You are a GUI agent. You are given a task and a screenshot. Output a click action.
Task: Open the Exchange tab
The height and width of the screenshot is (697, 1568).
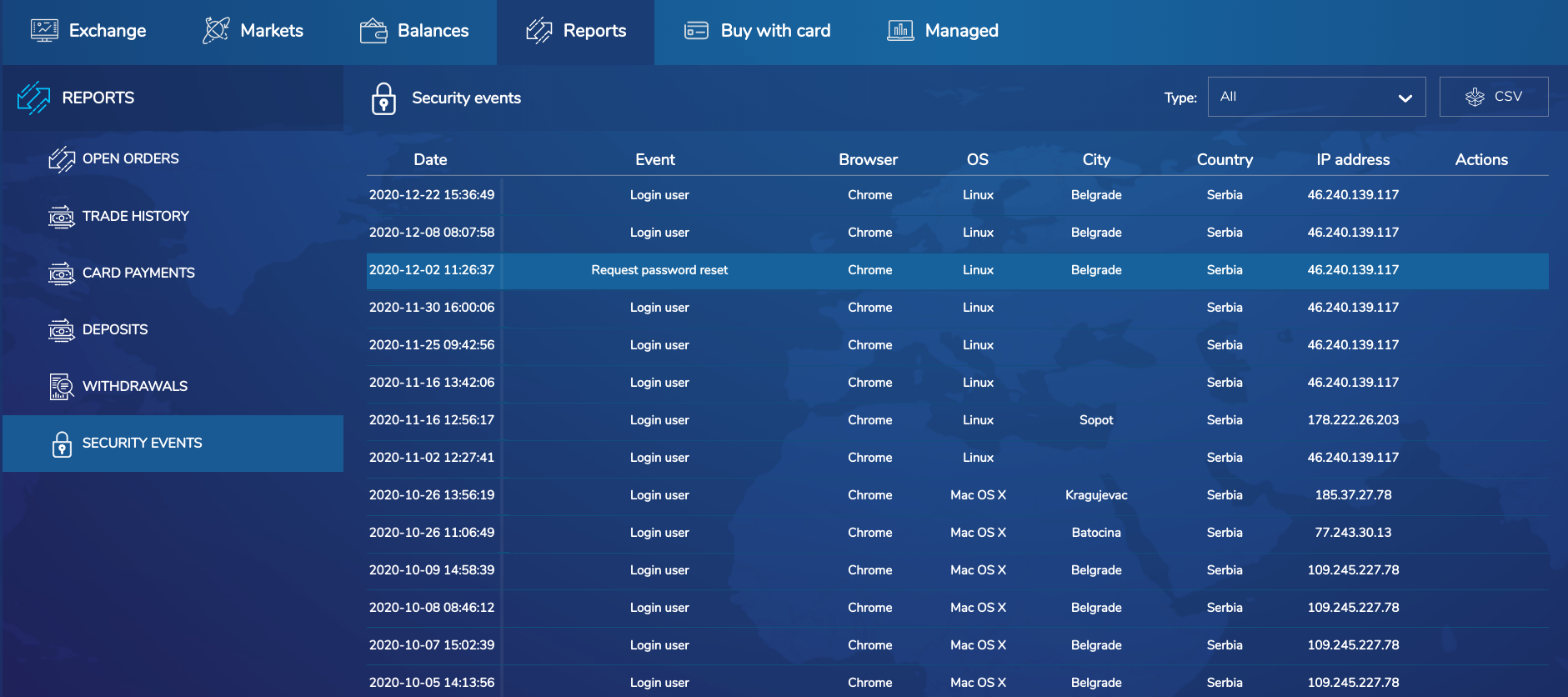click(x=88, y=31)
